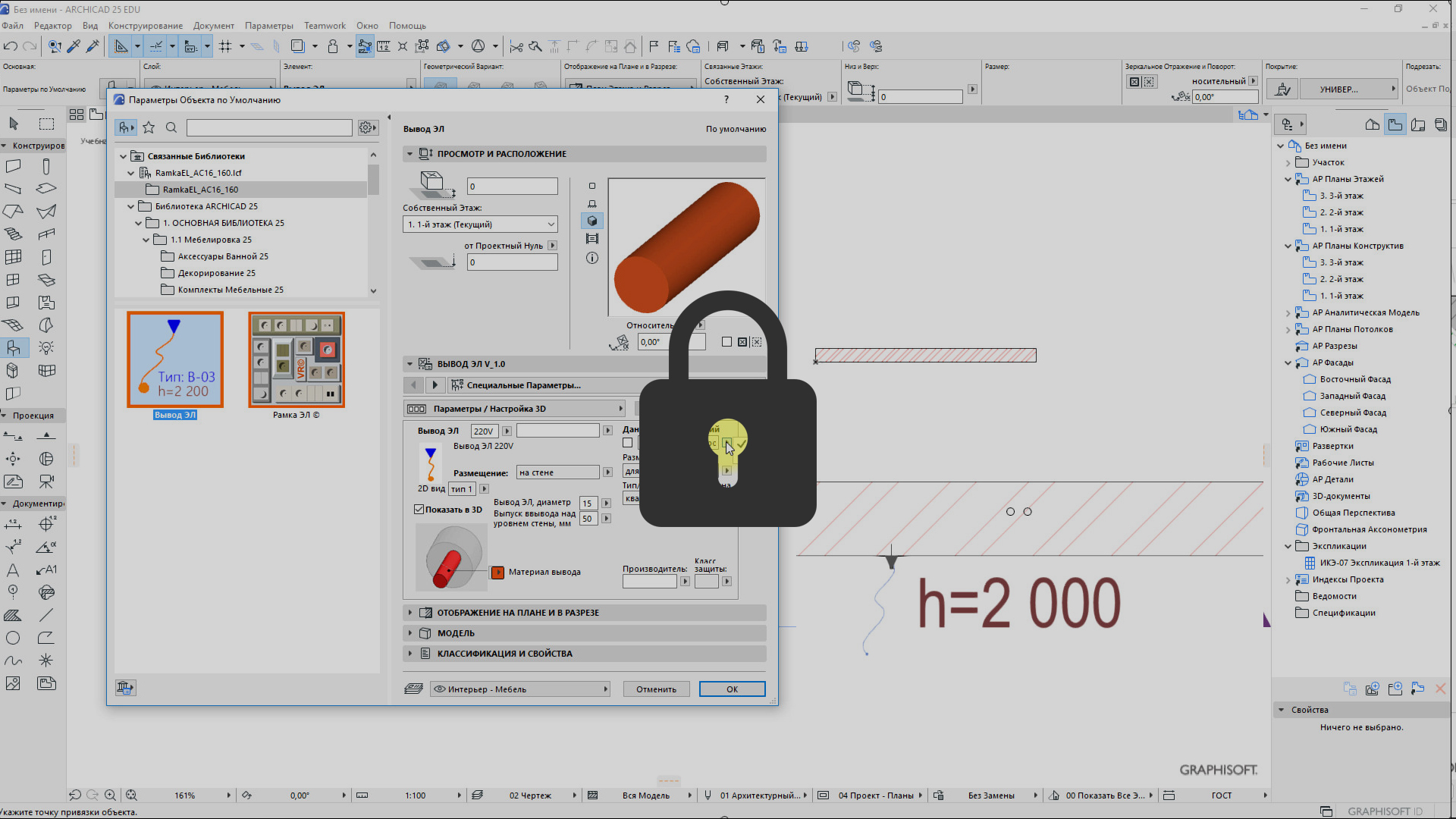Select the Column tool

[x=46, y=166]
